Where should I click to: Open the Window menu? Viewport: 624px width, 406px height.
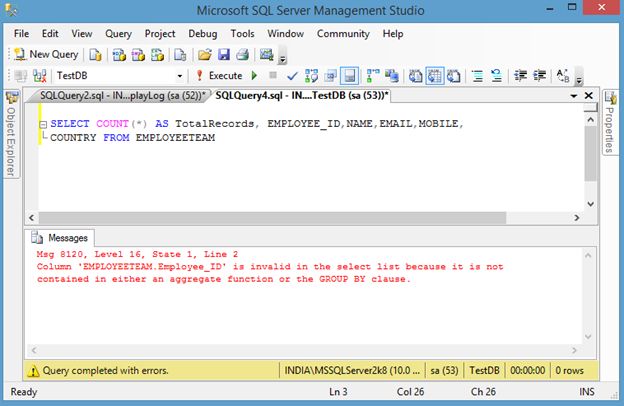pyautogui.click(x=285, y=34)
